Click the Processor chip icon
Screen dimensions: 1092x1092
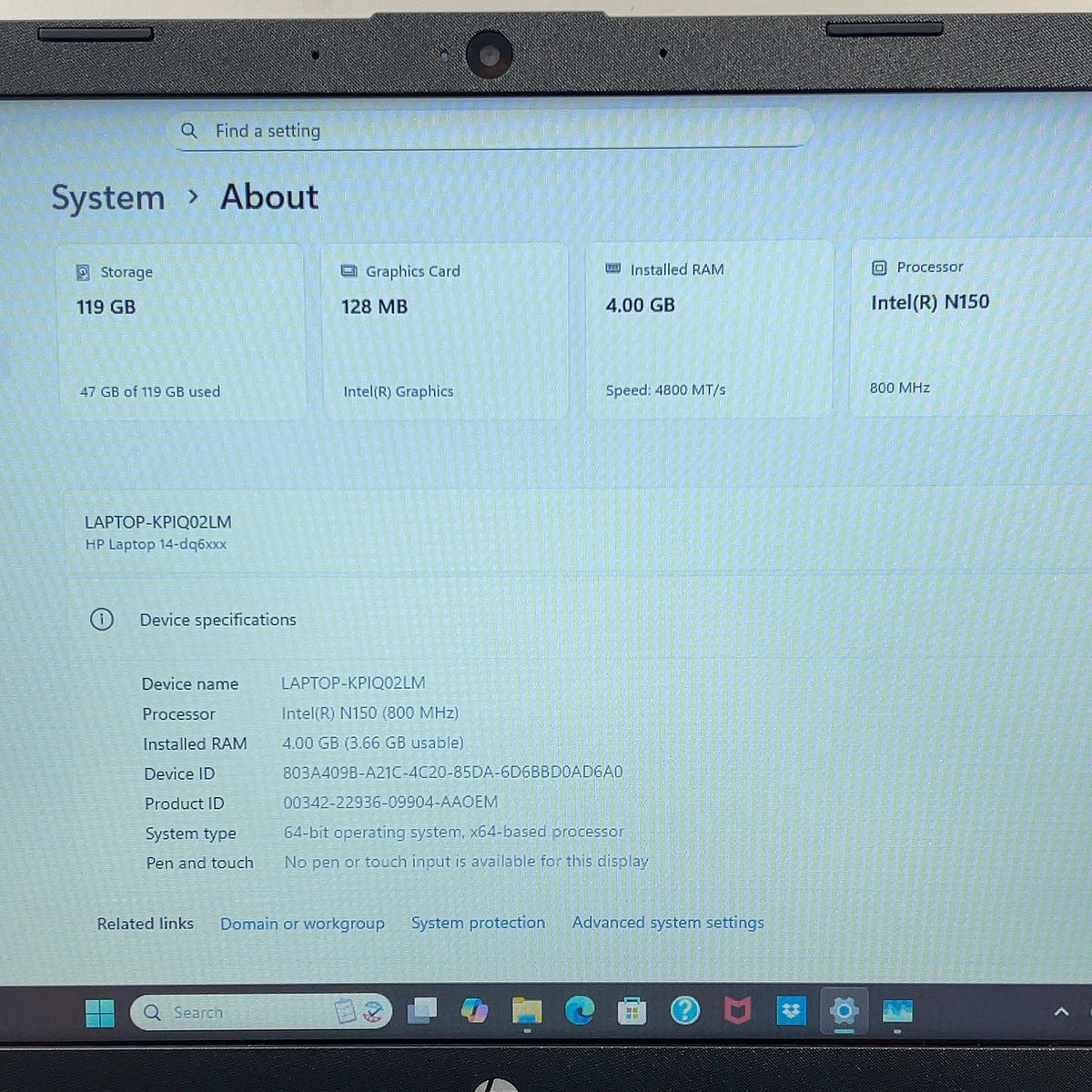point(879,268)
